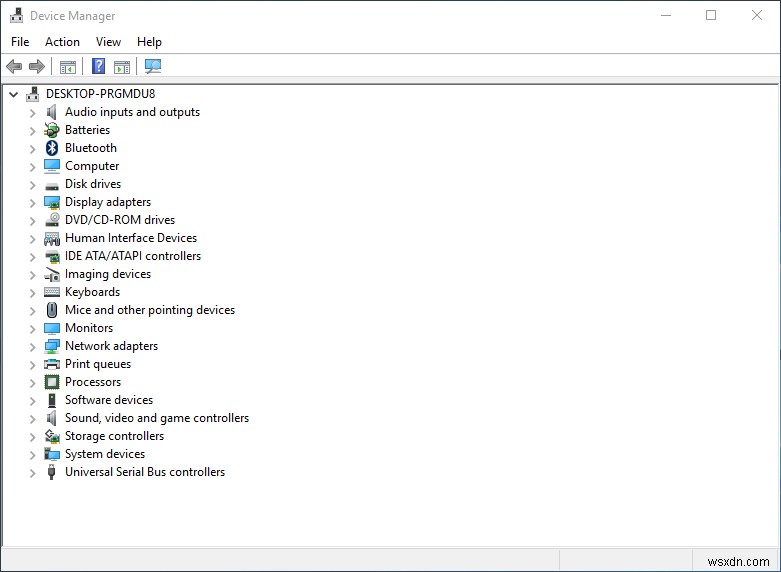Image resolution: width=781 pixels, height=572 pixels.
Task: Click Show/Hide Action Pane toolbar icon
Action: [122, 66]
